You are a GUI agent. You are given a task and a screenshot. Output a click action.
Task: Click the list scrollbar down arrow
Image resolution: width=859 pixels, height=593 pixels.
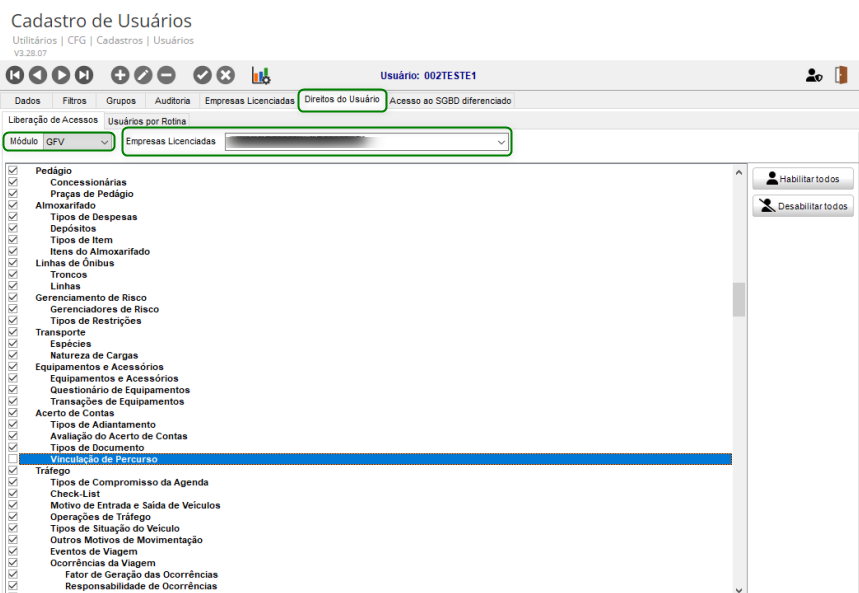(x=738, y=589)
